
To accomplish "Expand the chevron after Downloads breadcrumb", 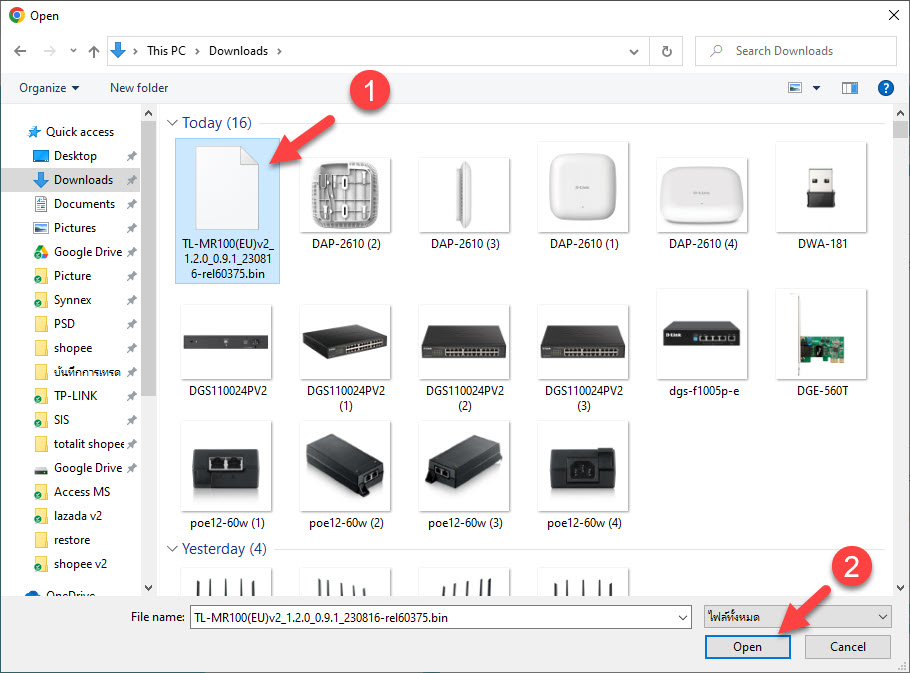I will [279, 52].
